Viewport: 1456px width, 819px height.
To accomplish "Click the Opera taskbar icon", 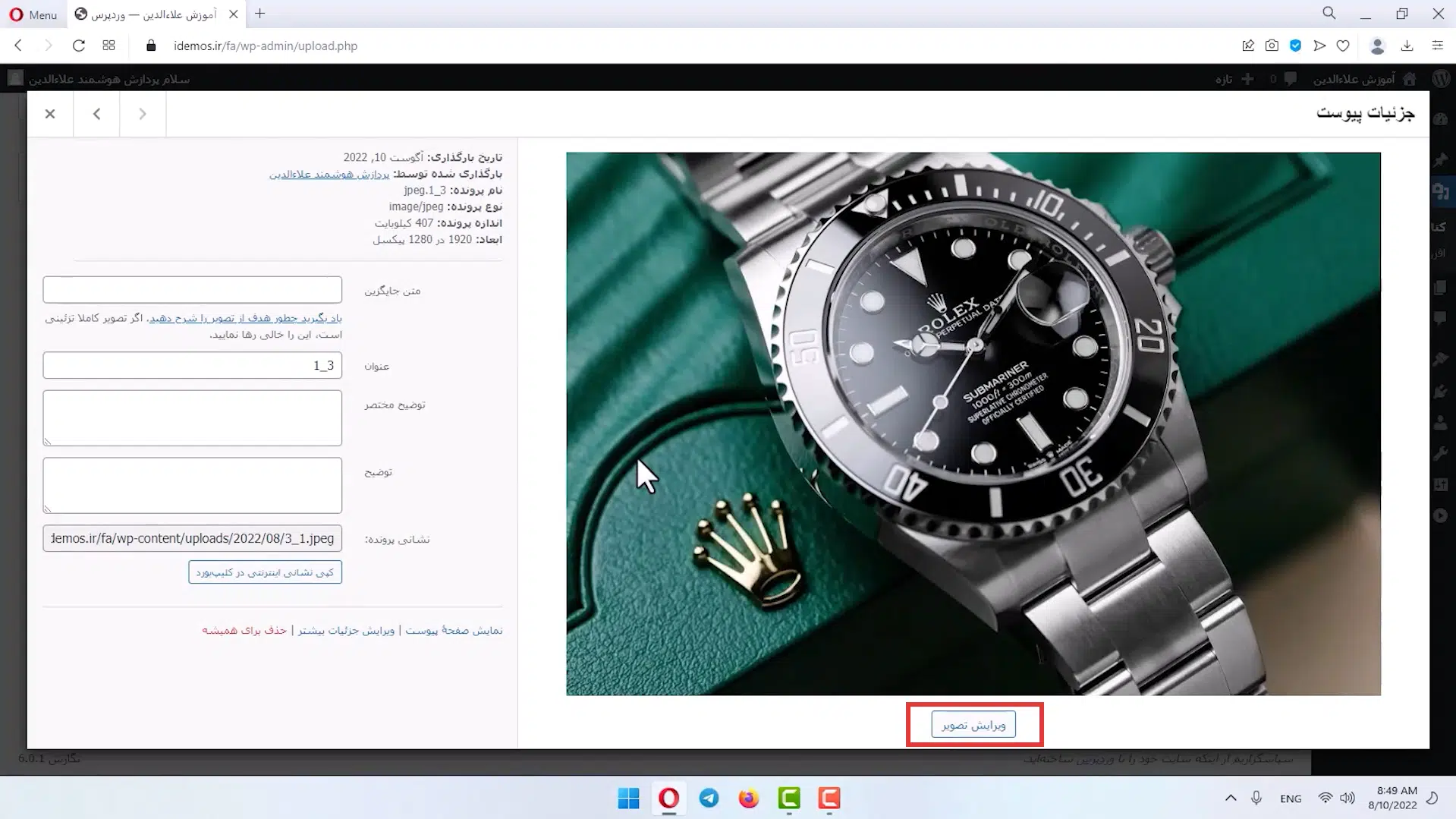I will (668, 799).
